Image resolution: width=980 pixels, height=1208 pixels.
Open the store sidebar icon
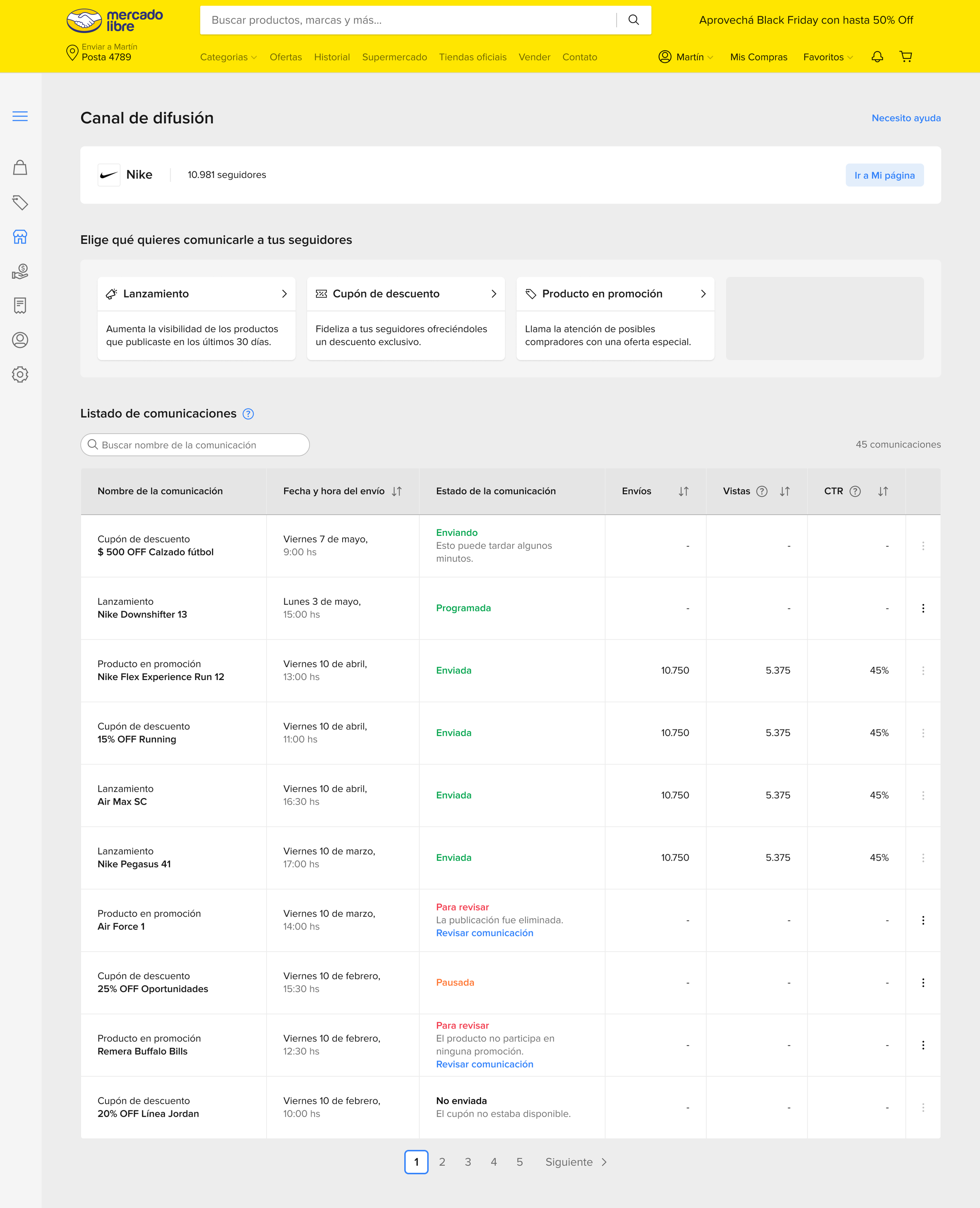pos(20,237)
